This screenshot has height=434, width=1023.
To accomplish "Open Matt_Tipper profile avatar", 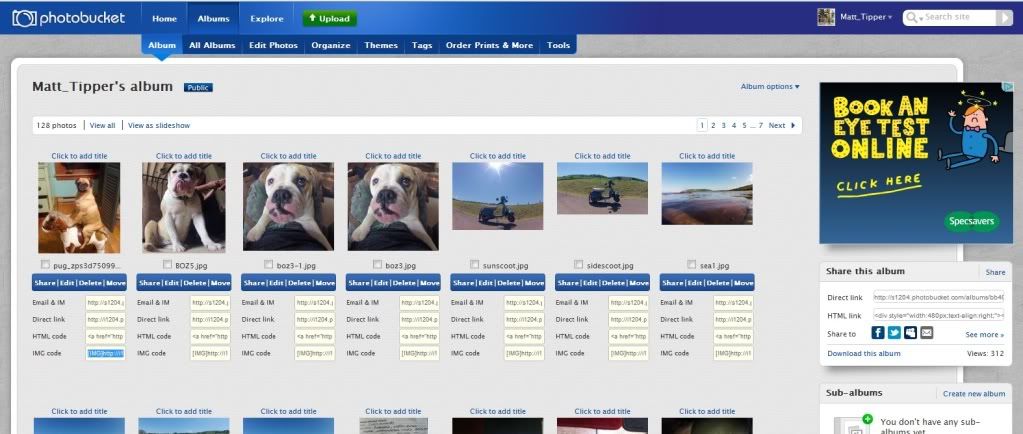I will click(x=826, y=17).
